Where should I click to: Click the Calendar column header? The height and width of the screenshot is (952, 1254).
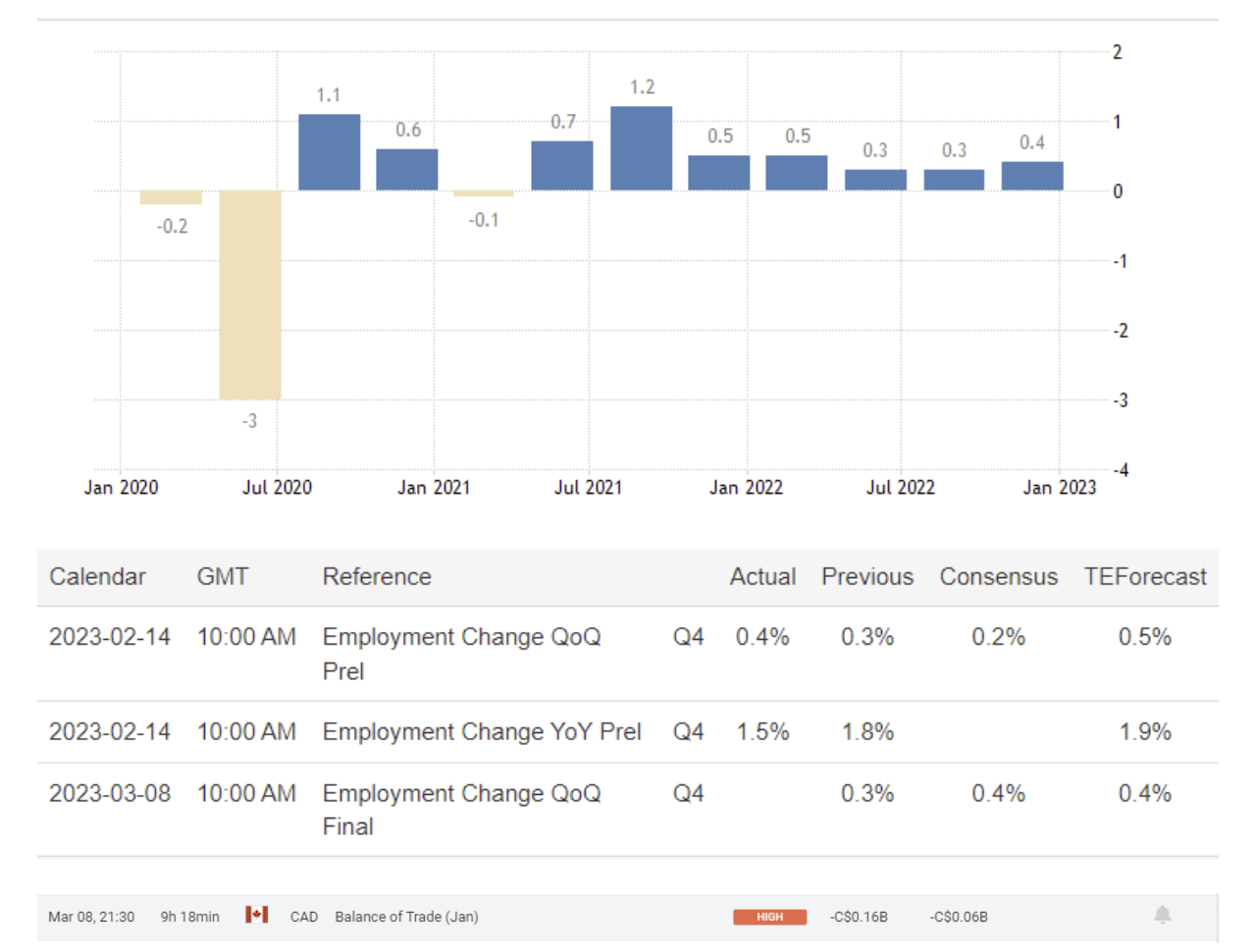click(97, 577)
